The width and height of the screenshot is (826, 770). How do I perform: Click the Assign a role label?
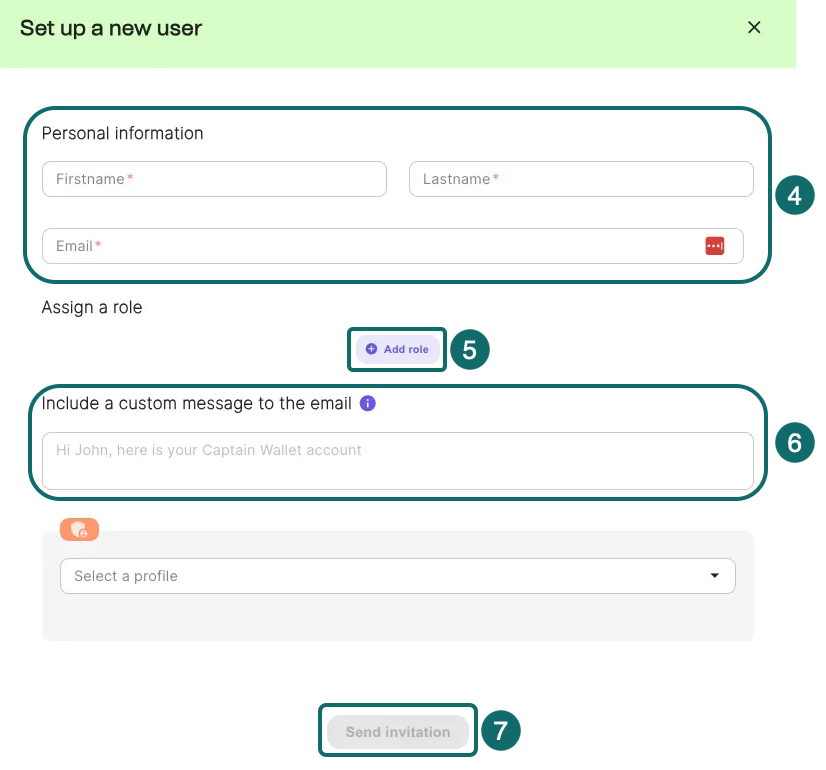click(92, 307)
